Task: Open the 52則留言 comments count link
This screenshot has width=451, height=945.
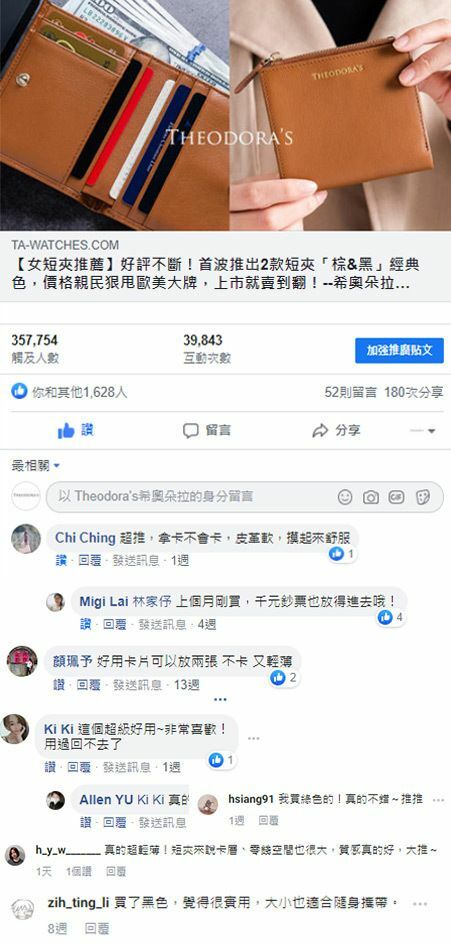Action: click(350, 392)
